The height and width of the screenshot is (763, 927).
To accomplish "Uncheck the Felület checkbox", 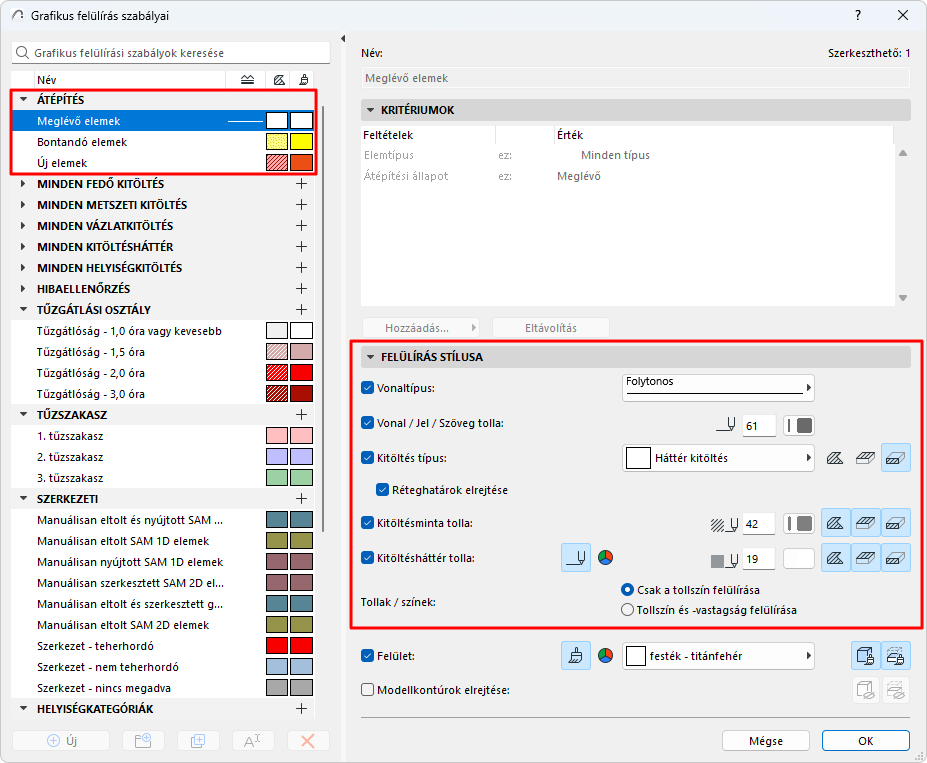I will 367,655.
